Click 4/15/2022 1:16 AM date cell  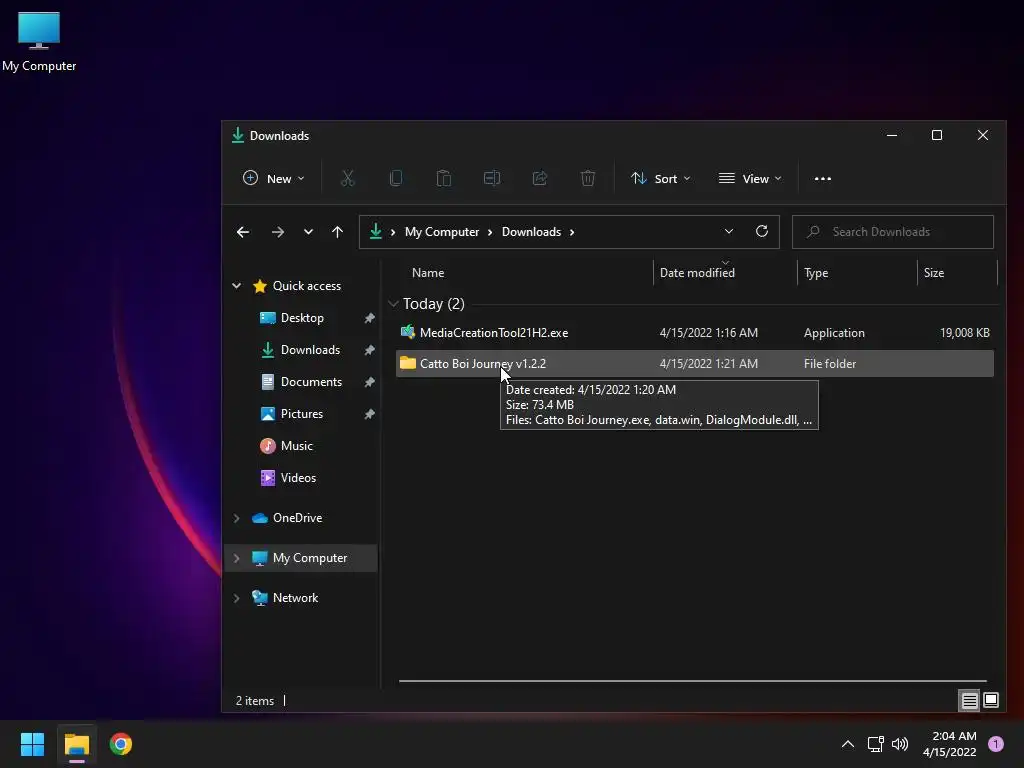(709, 333)
